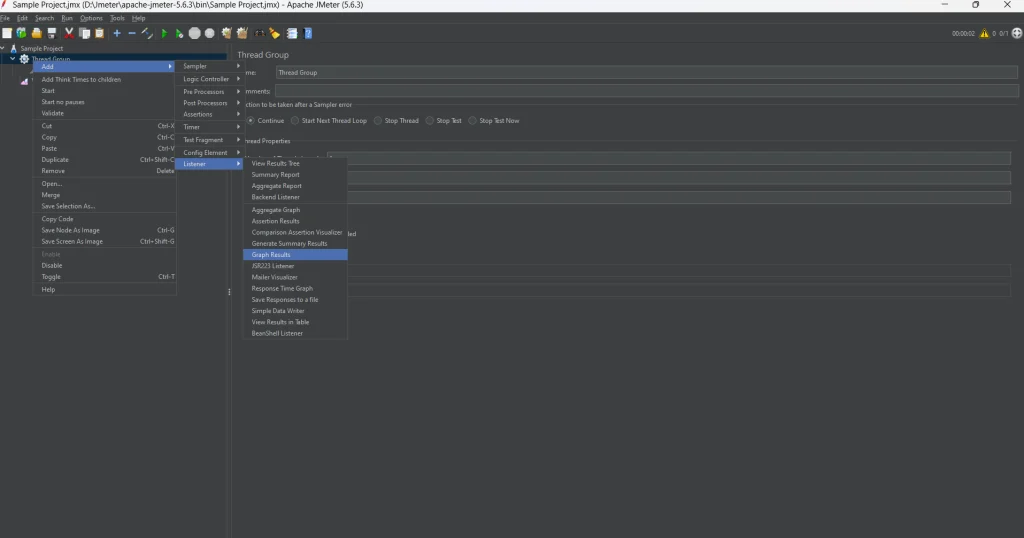Open the Run menu
1024x538 pixels.
click(67, 18)
